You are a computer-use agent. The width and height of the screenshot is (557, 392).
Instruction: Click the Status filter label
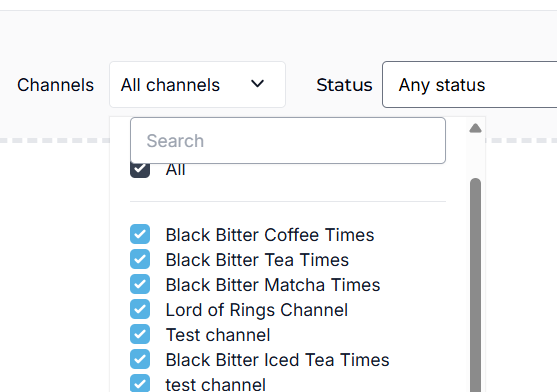(x=344, y=85)
